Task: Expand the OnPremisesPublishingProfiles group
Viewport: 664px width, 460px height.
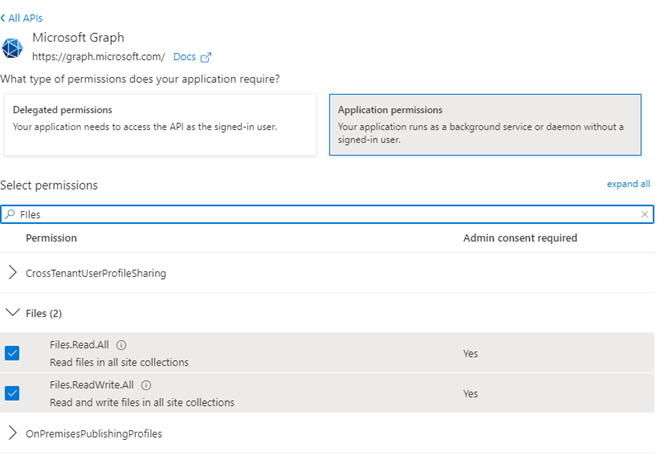Action: [13, 433]
